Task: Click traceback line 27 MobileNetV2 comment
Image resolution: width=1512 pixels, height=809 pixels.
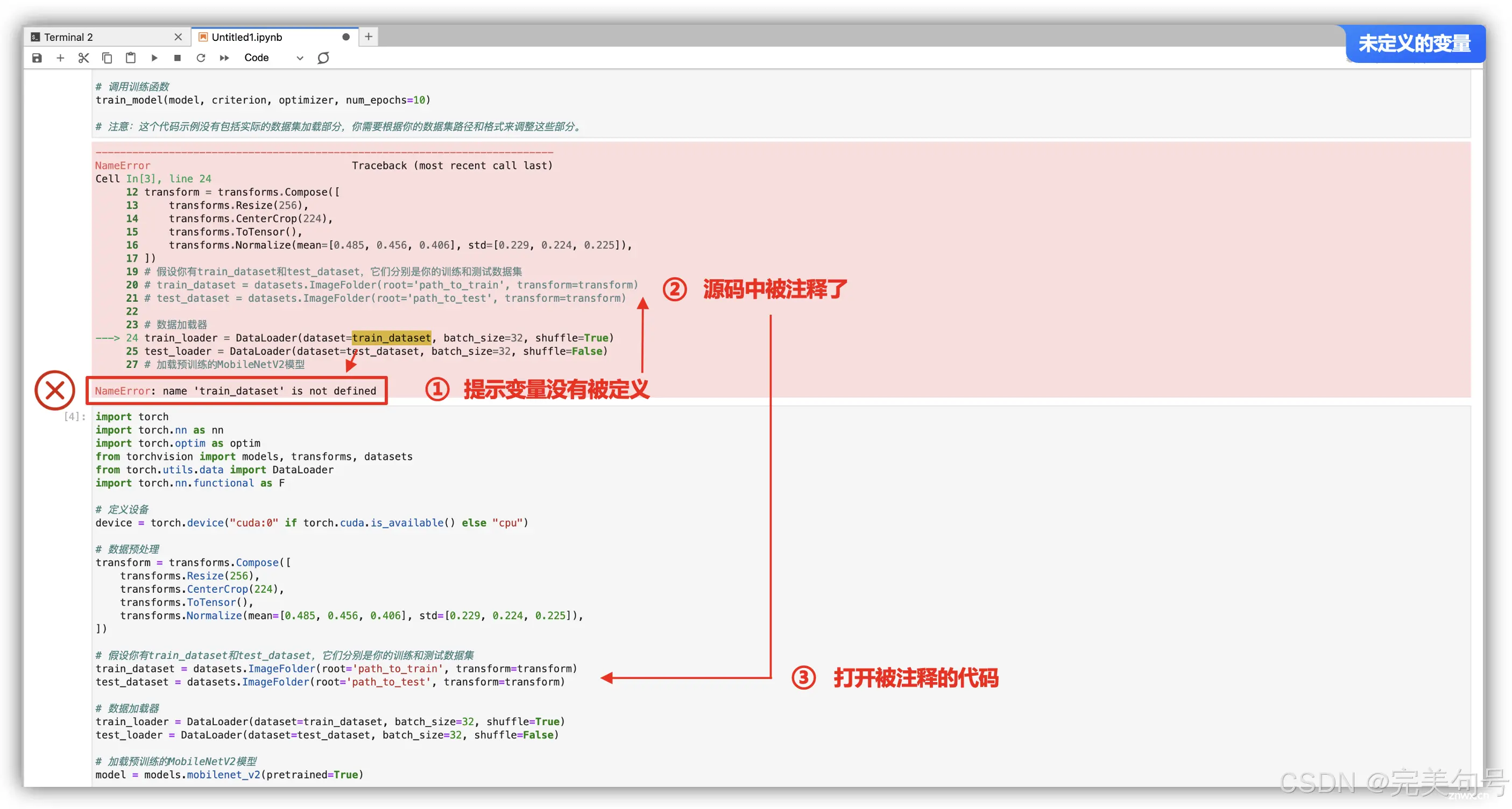Action: [215, 365]
